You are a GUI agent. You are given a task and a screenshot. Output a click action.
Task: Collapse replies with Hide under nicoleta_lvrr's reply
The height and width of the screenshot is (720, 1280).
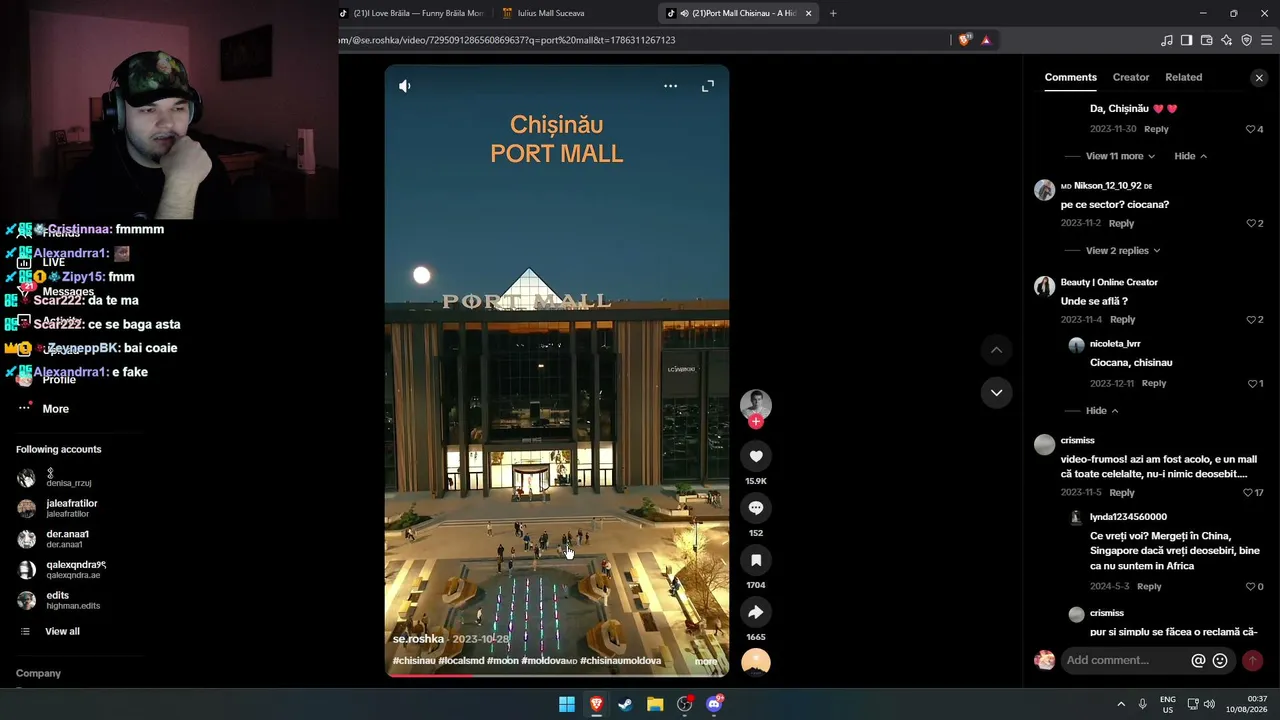[1102, 410]
